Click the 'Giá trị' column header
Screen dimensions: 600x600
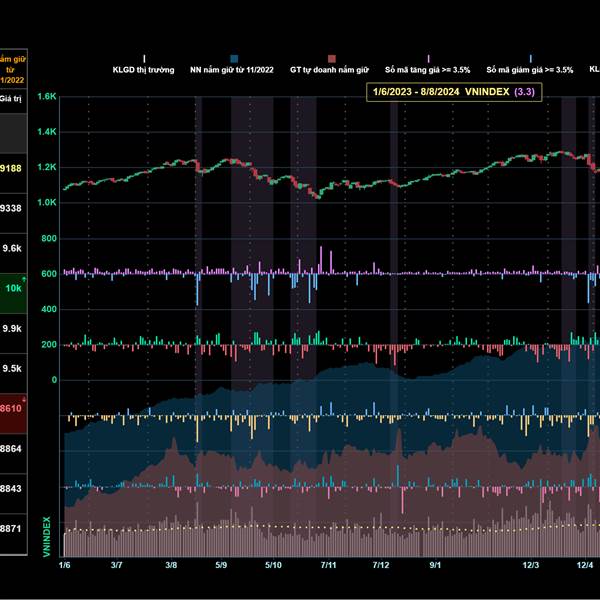tap(11, 99)
